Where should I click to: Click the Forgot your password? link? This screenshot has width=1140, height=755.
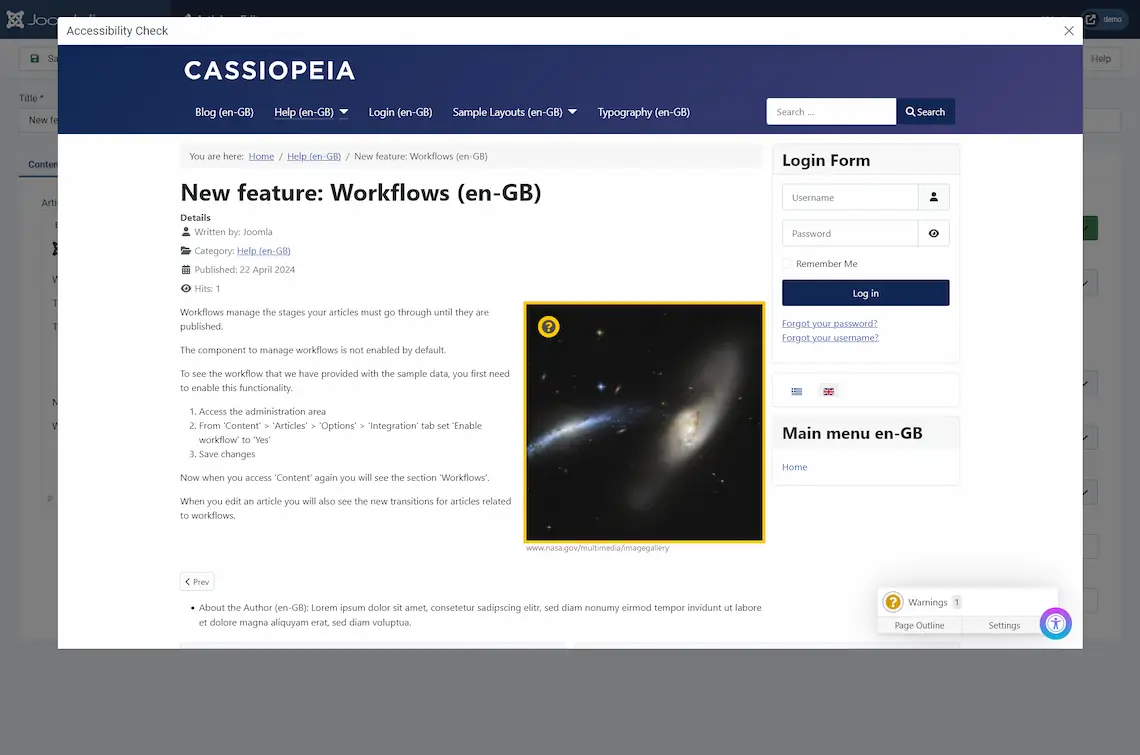[829, 323]
